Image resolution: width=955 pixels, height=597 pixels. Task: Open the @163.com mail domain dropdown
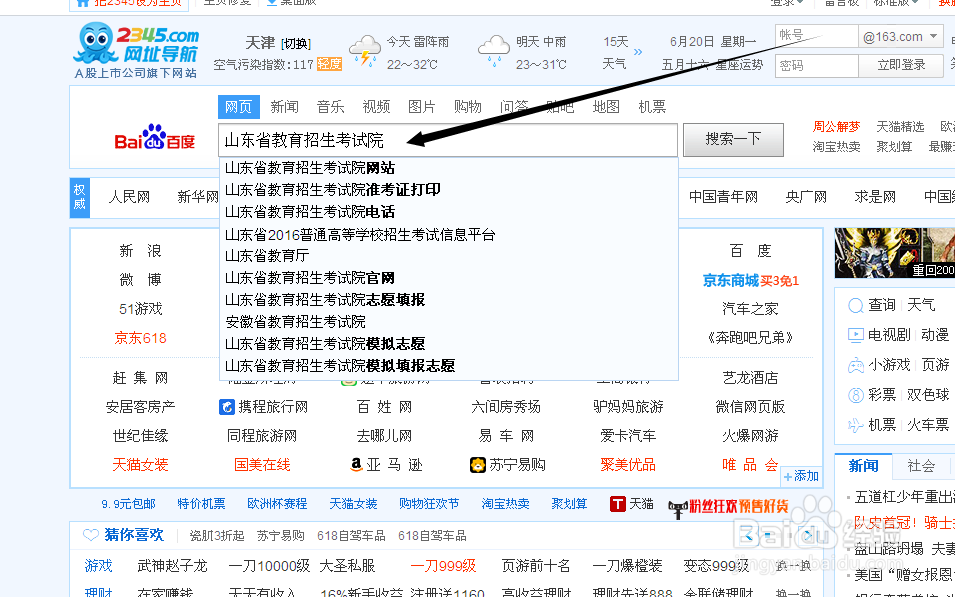tap(900, 37)
